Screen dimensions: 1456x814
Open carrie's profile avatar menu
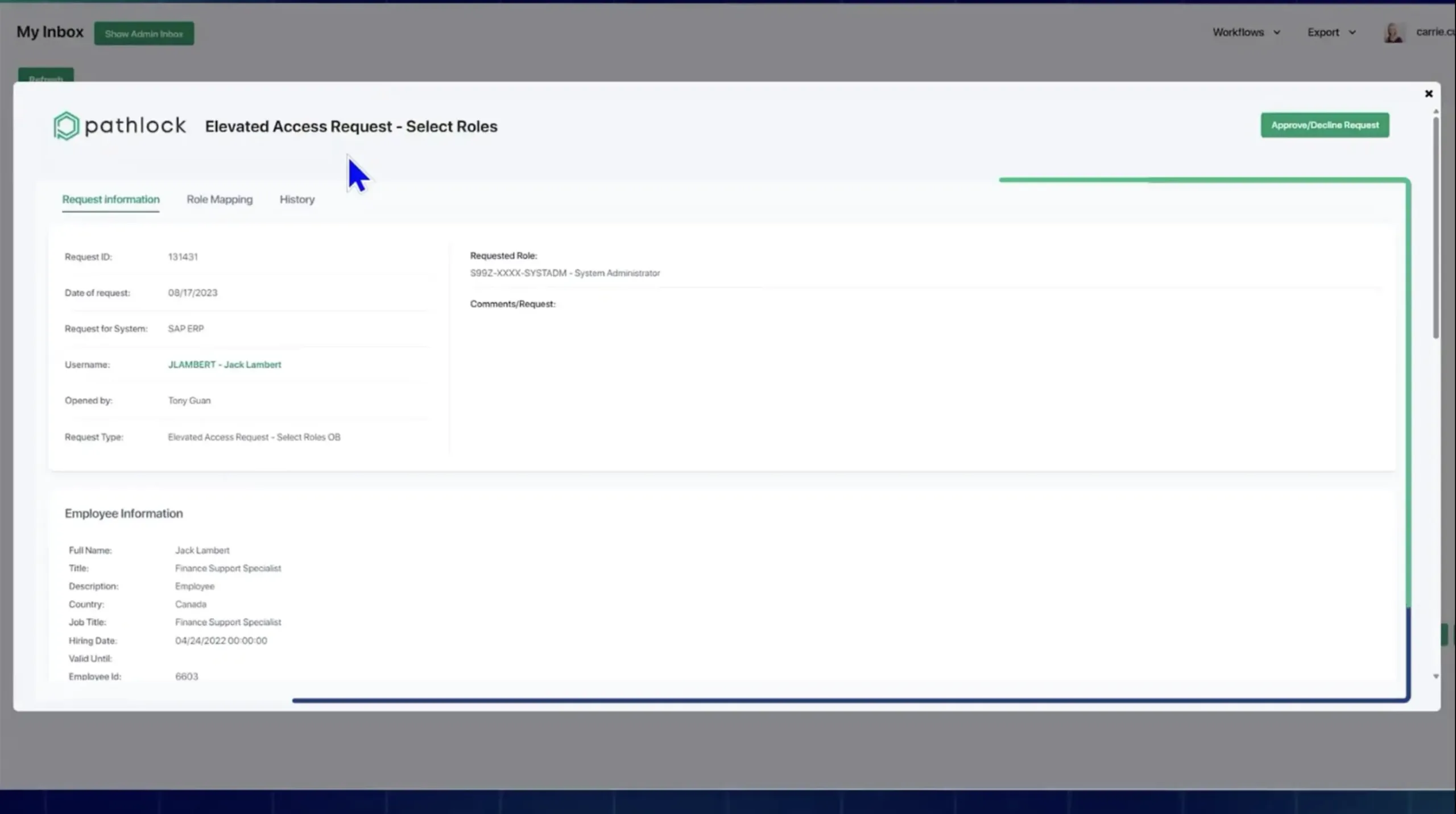coord(1394,32)
